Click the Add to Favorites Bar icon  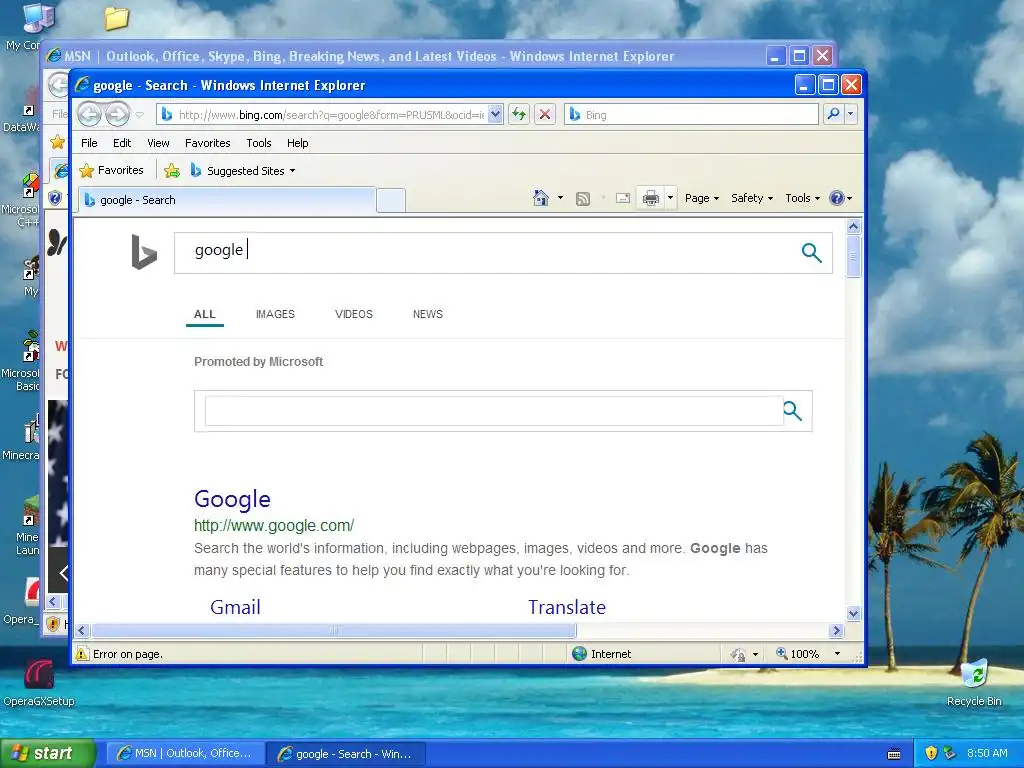pyautogui.click(x=172, y=171)
